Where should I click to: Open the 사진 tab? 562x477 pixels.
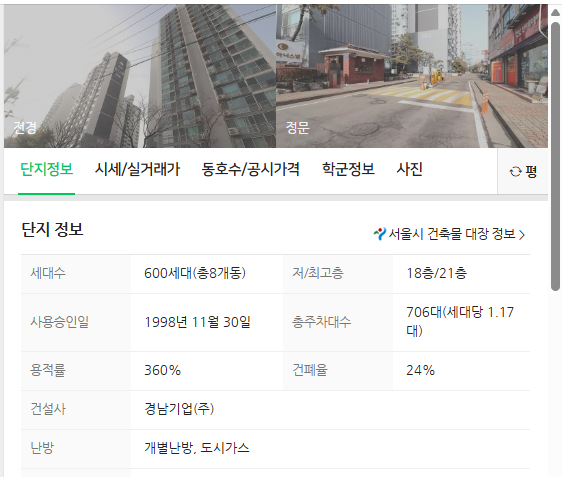(410, 170)
